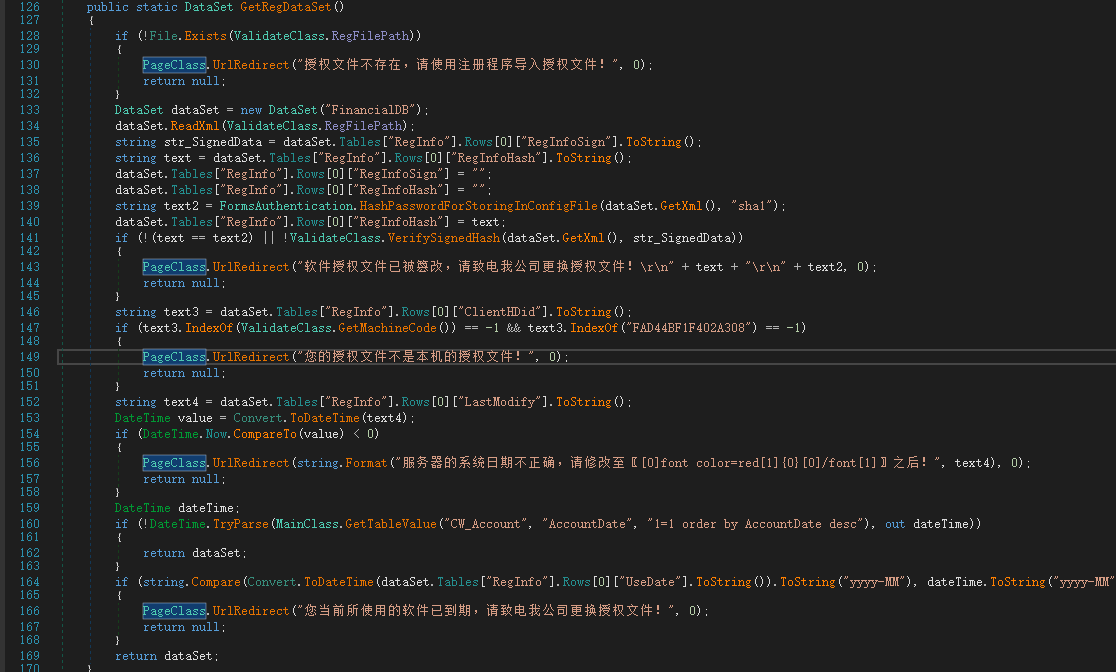1116x672 pixels.
Task: Click Convert.ToDateTime(text4) on line 153
Action: [321, 419]
